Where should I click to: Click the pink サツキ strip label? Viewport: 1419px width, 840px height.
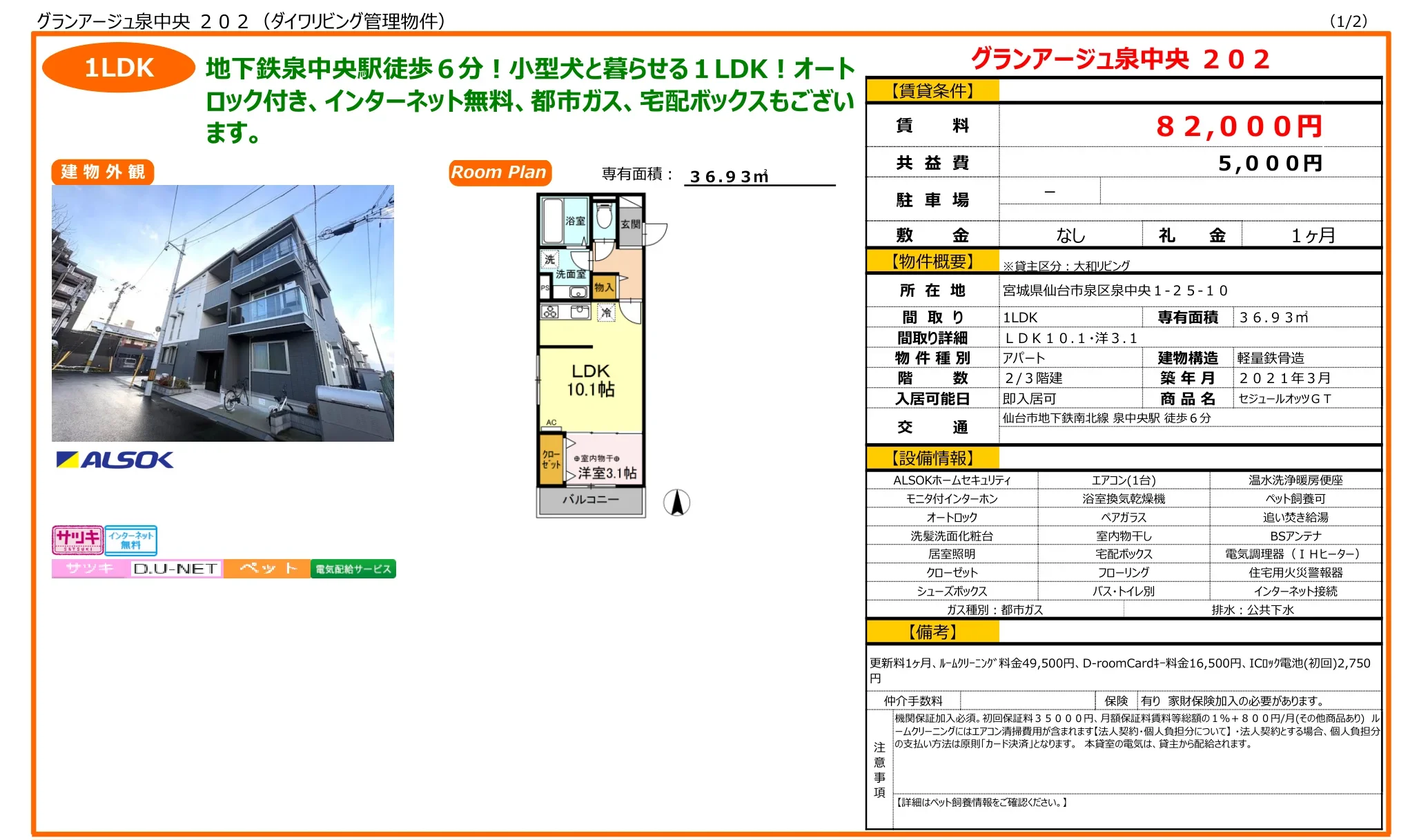[x=90, y=569]
